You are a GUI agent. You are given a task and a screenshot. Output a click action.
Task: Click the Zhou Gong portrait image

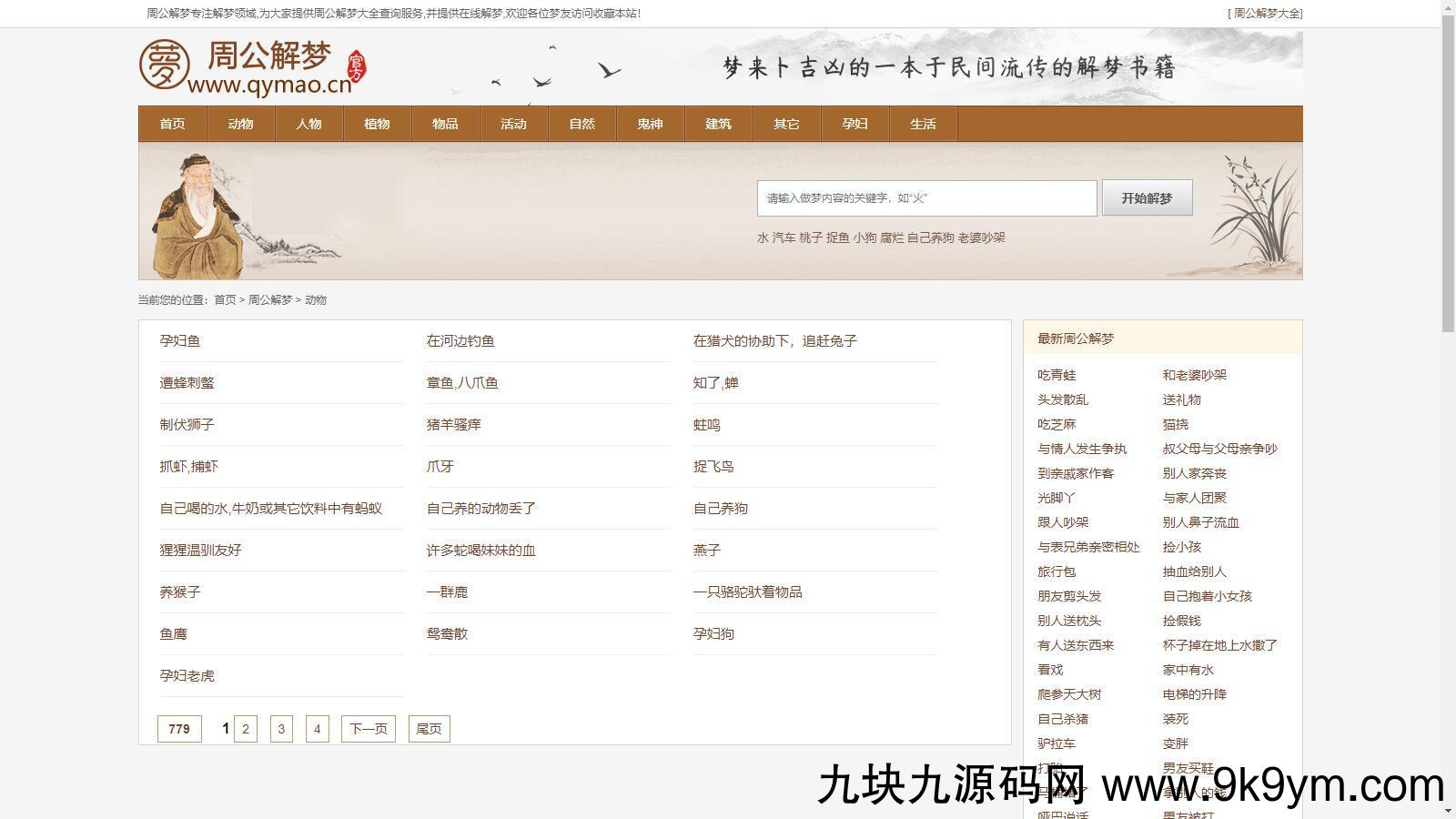click(198, 216)
